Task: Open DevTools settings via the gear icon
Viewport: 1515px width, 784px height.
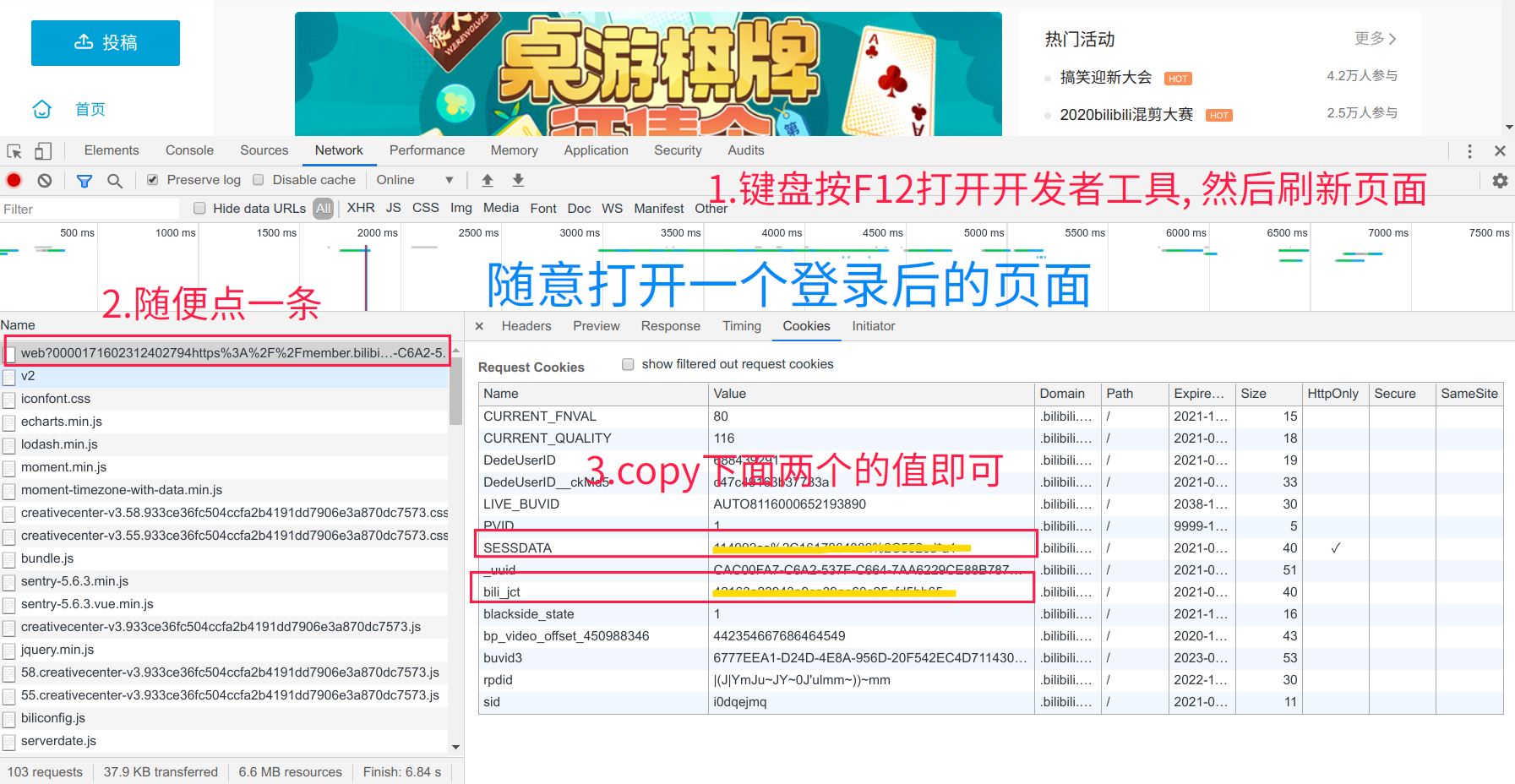Action: pos(1500,179)
